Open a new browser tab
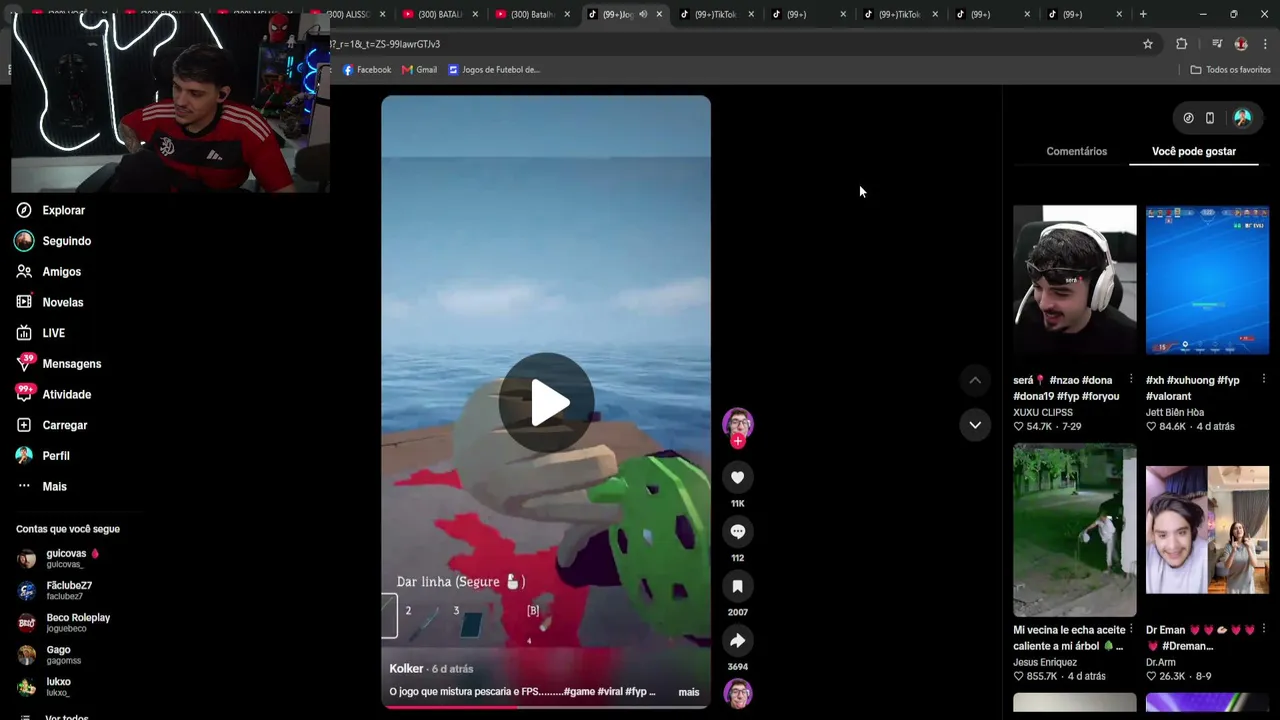This screenshot has width=1280, height=720. click(1143, 14)
